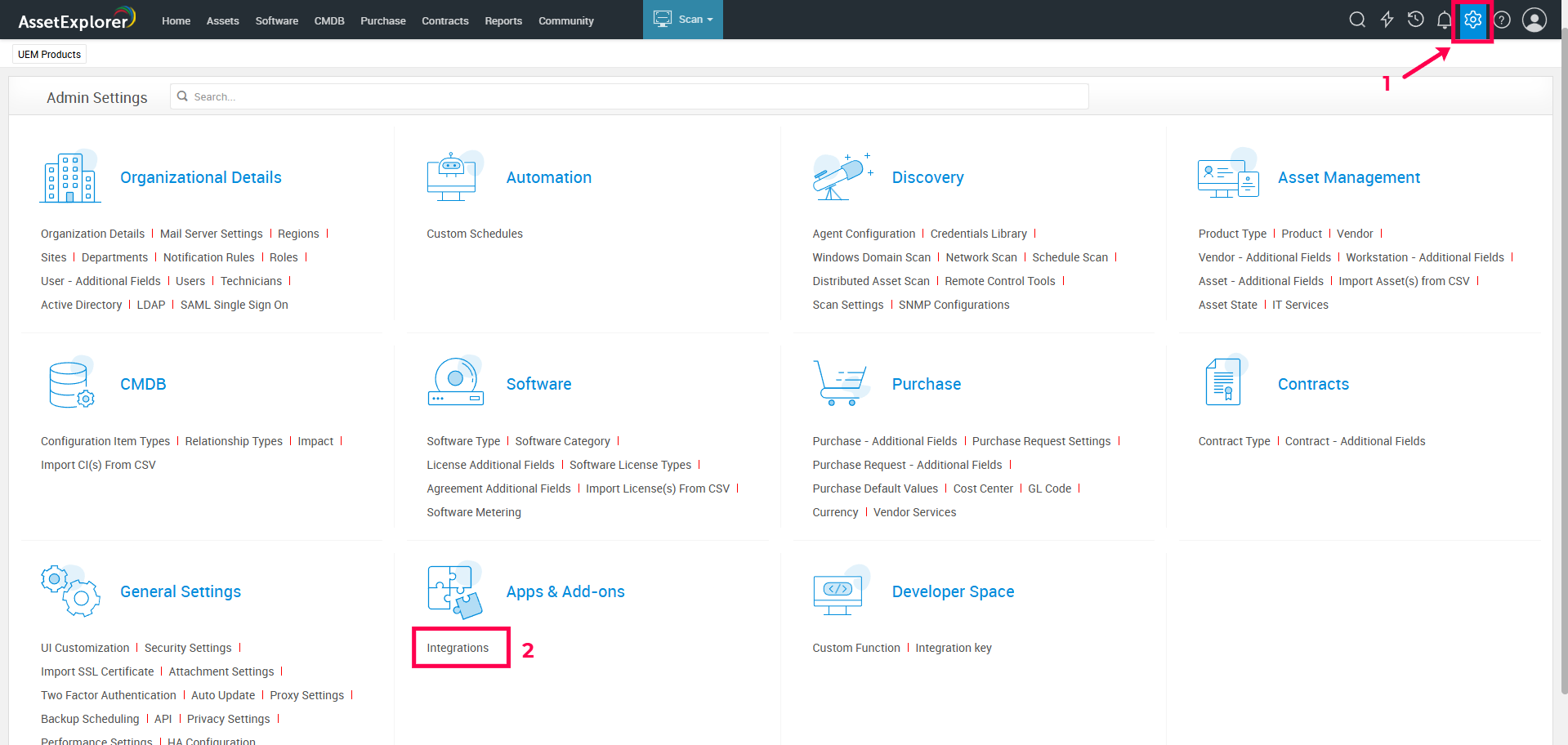The image size is (1568, 745).
Task: Open quick actions lightning bolt icon
Action: click(x=1387, y=20)
